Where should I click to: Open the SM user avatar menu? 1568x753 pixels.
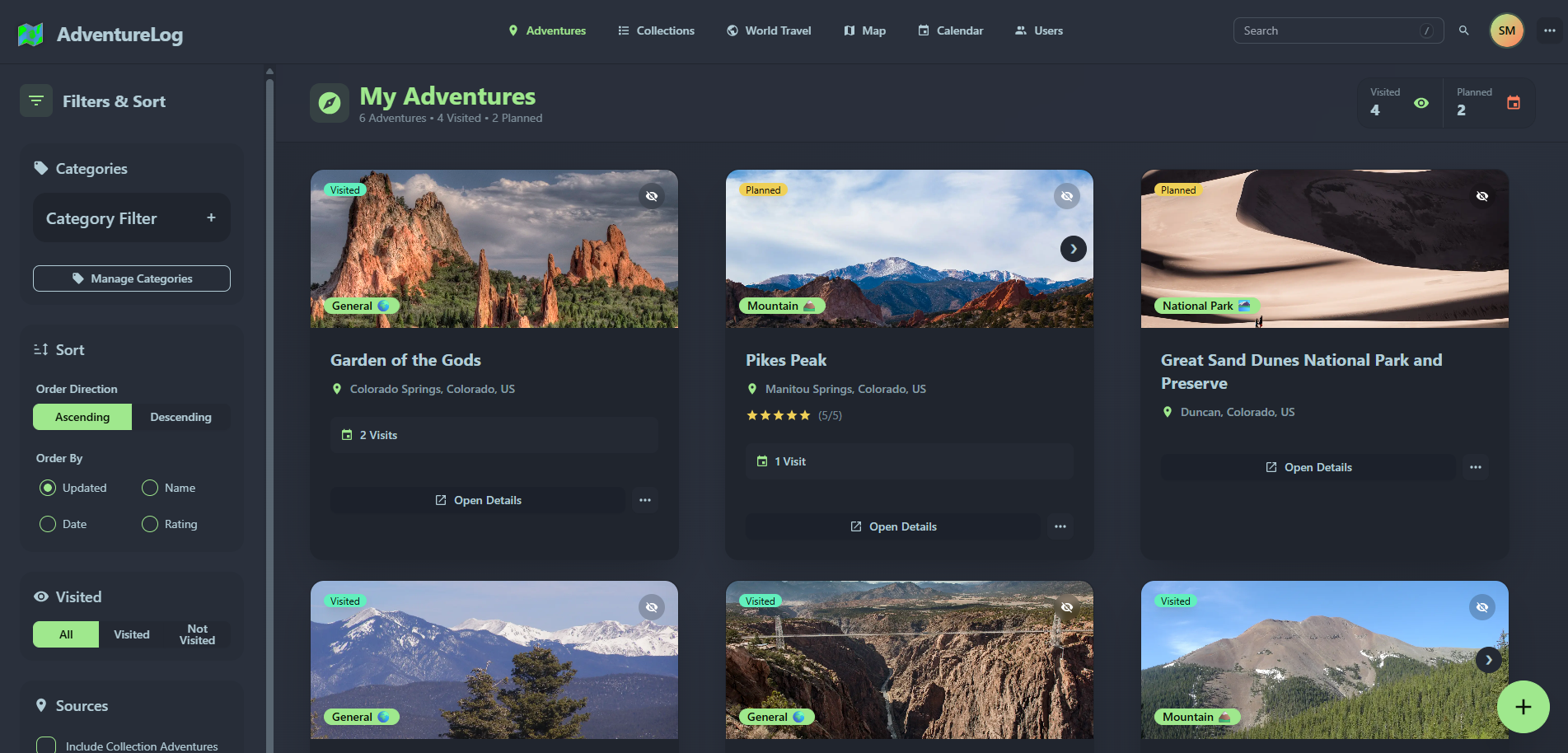[x=1506, y=30]
